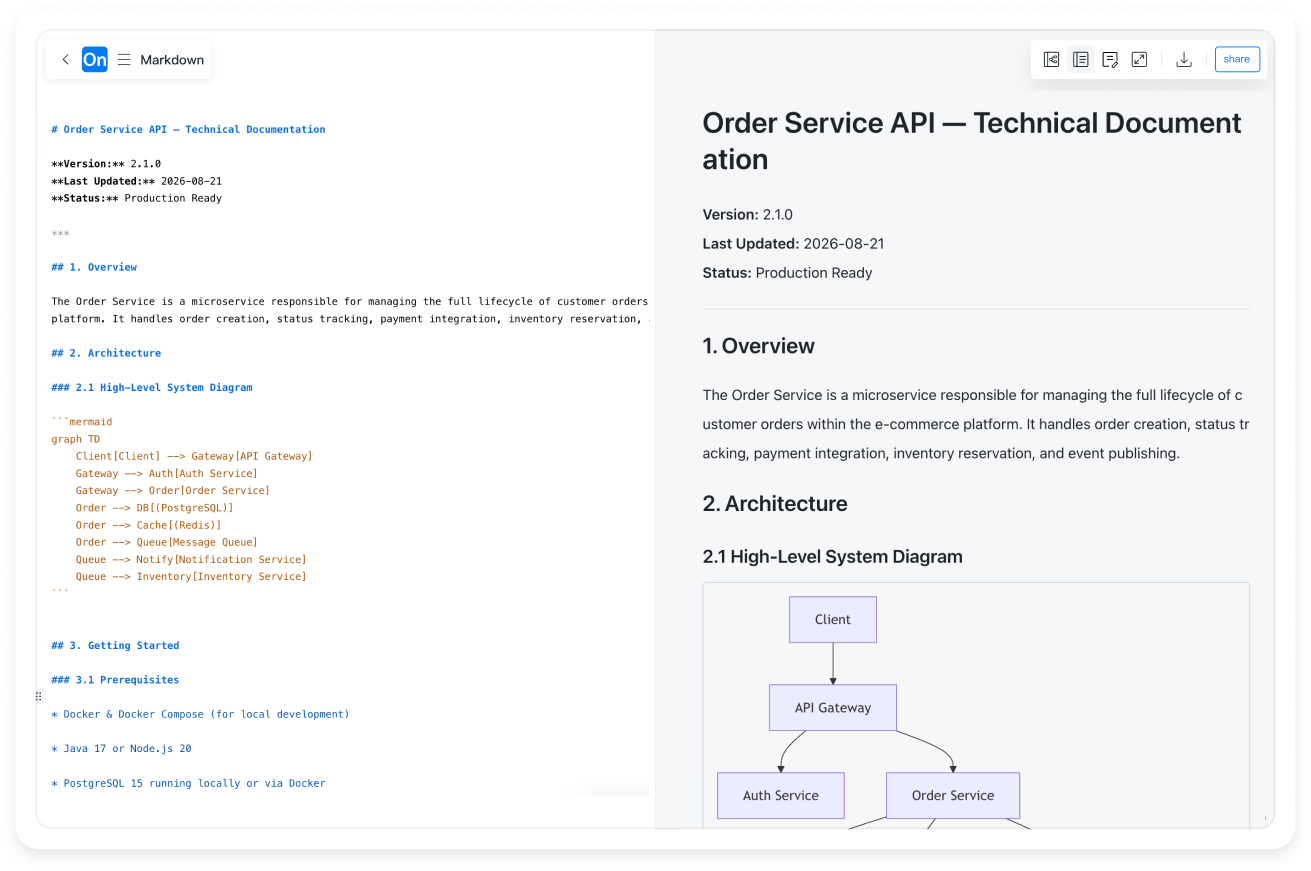
Task: Click the '2. Architecture' preview heading
Action: pos(775,504)
